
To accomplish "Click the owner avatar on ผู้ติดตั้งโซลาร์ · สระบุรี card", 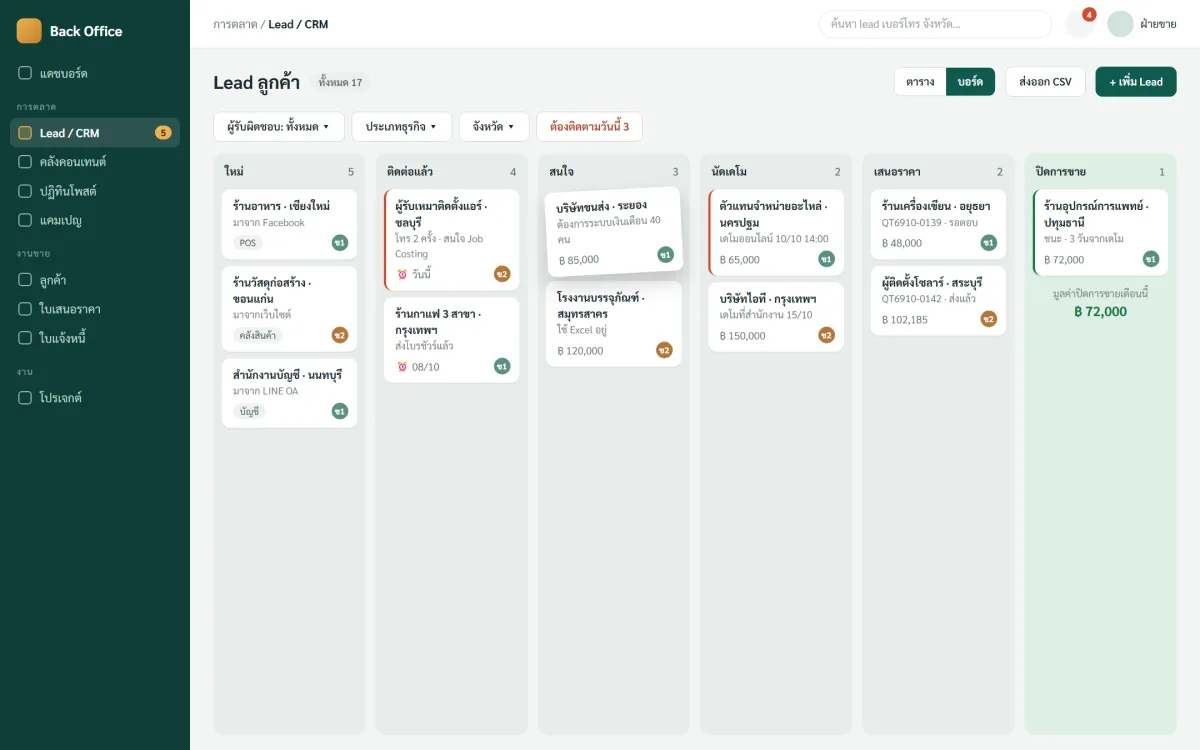I will coord(988,319).
